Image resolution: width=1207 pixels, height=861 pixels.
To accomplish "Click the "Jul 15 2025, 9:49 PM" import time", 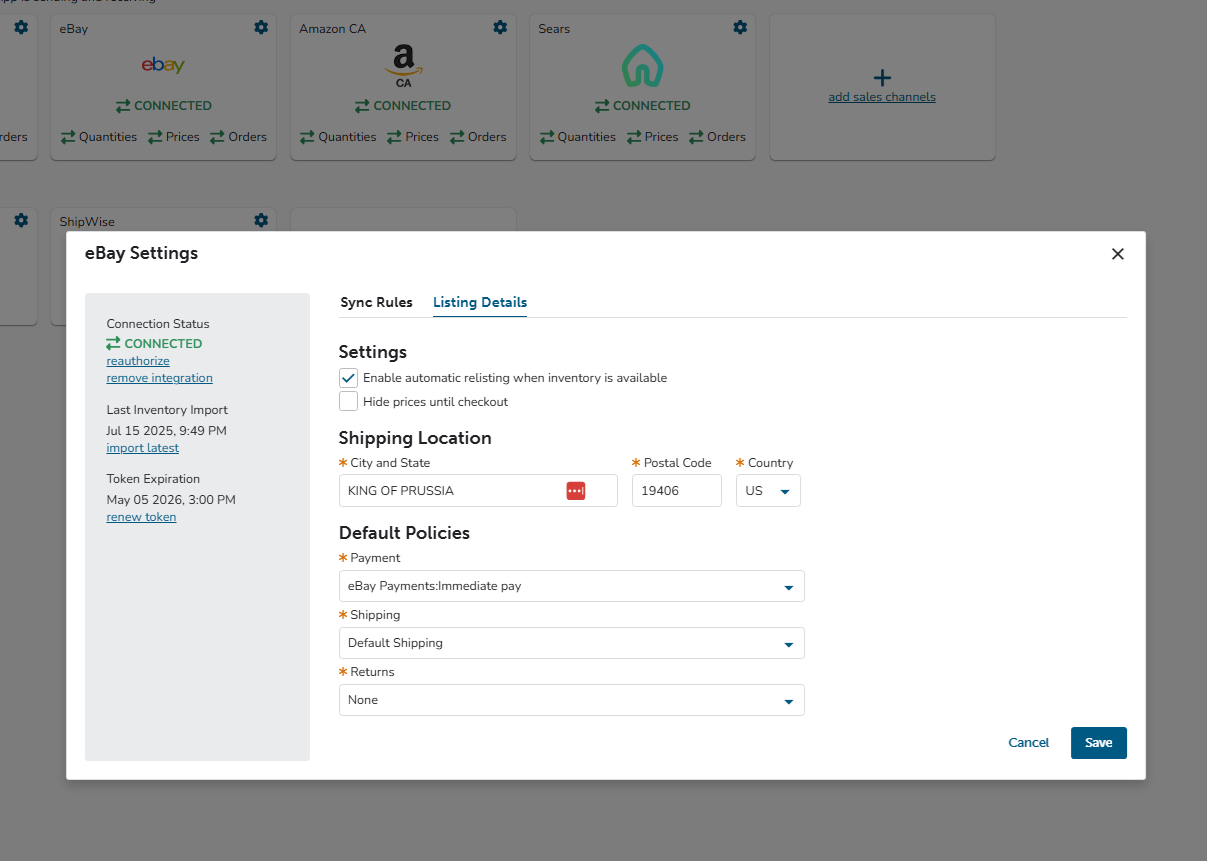I will pos(167,431).
